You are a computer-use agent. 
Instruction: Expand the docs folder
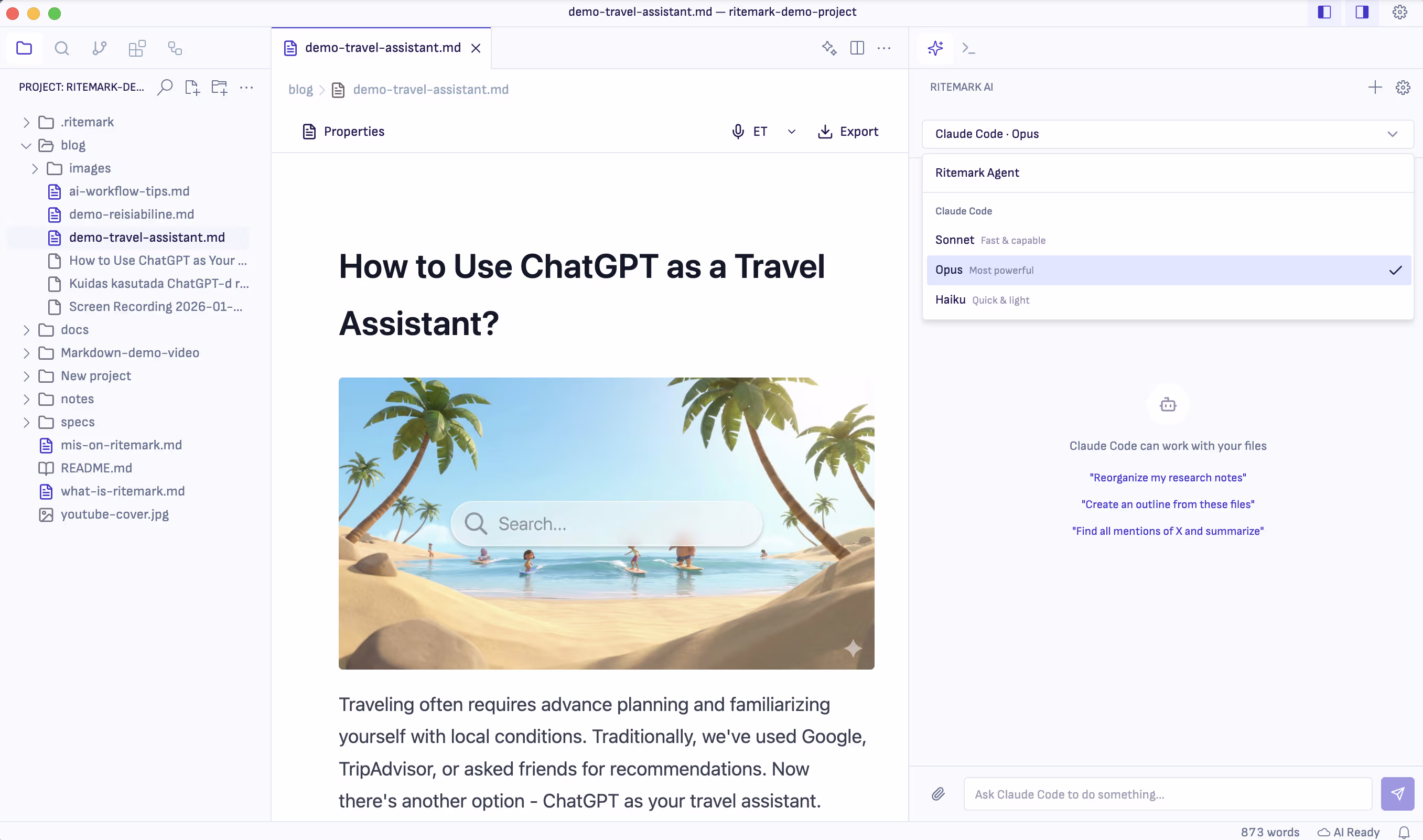point(27,330)
